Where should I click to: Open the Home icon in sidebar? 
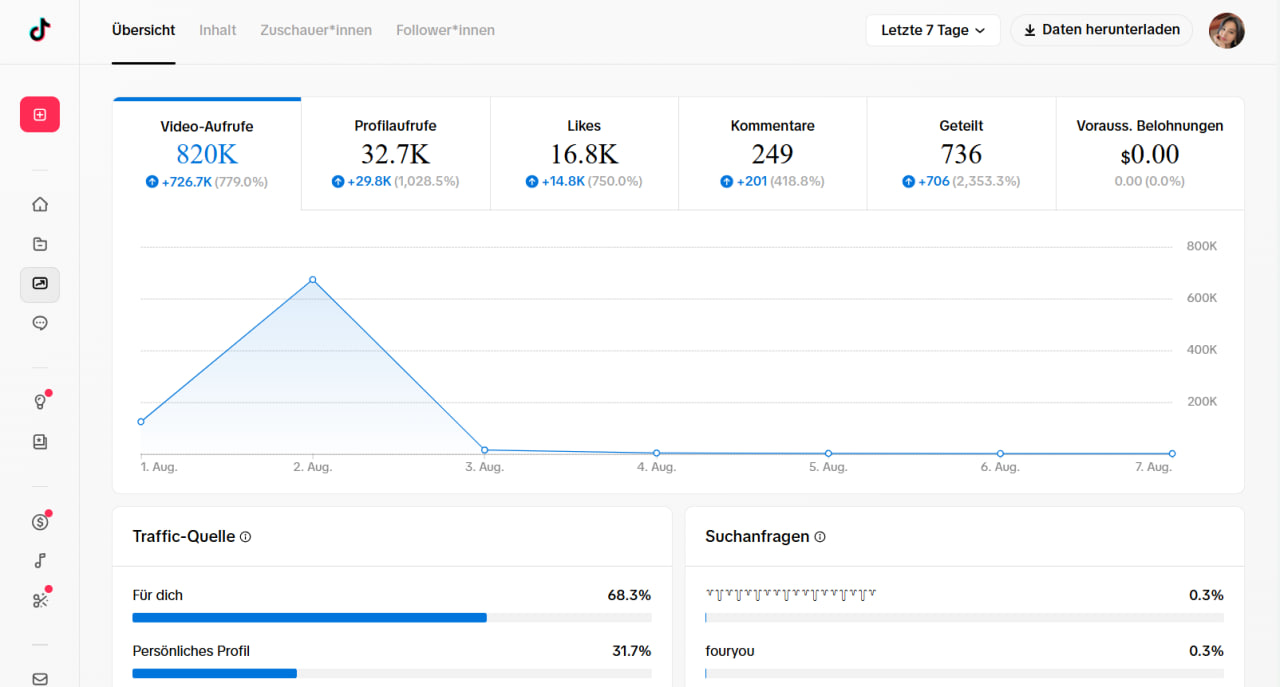(x=40, y=205)
